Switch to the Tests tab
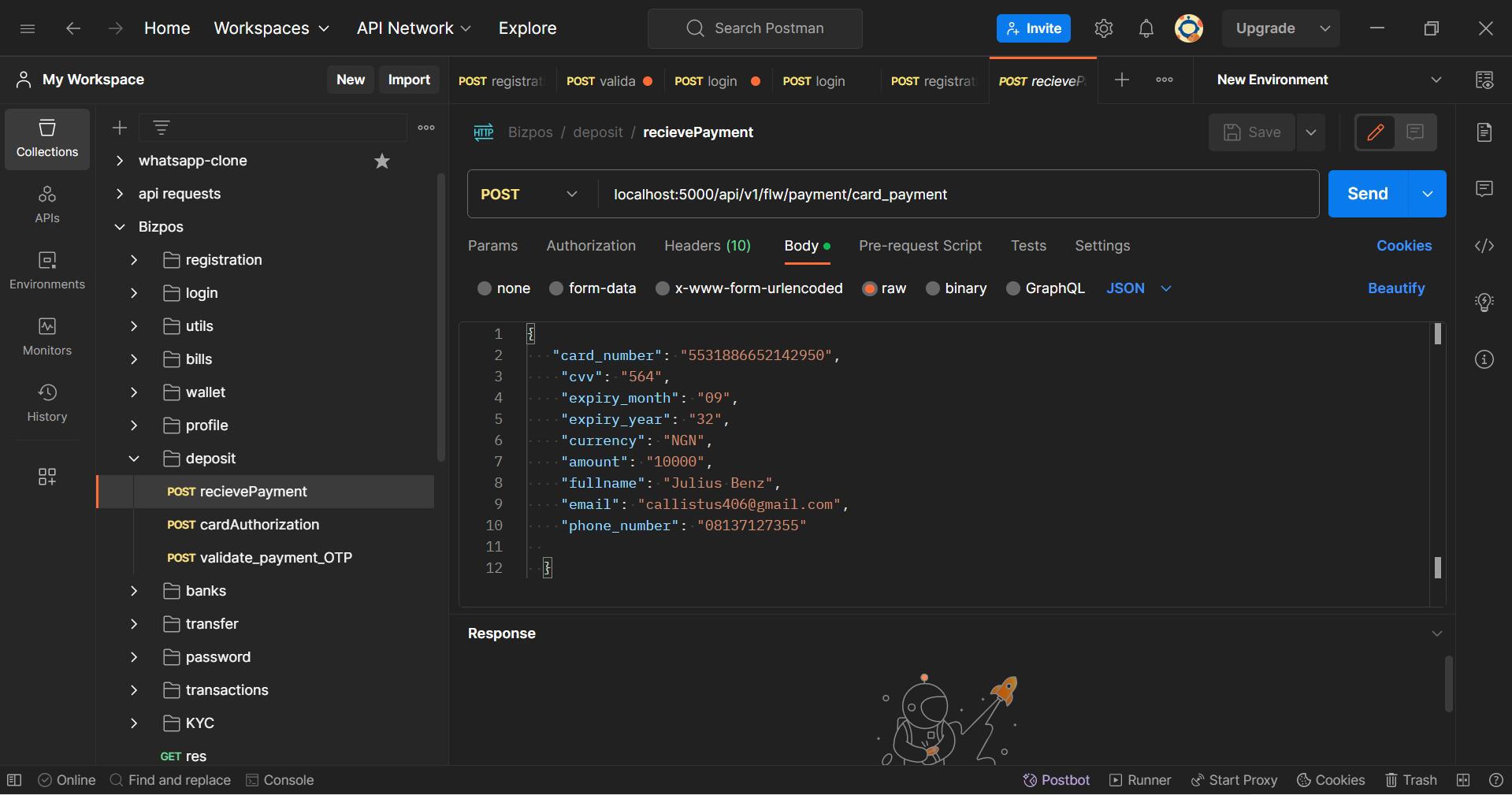1512x795 pixels. click(1028, 246)
